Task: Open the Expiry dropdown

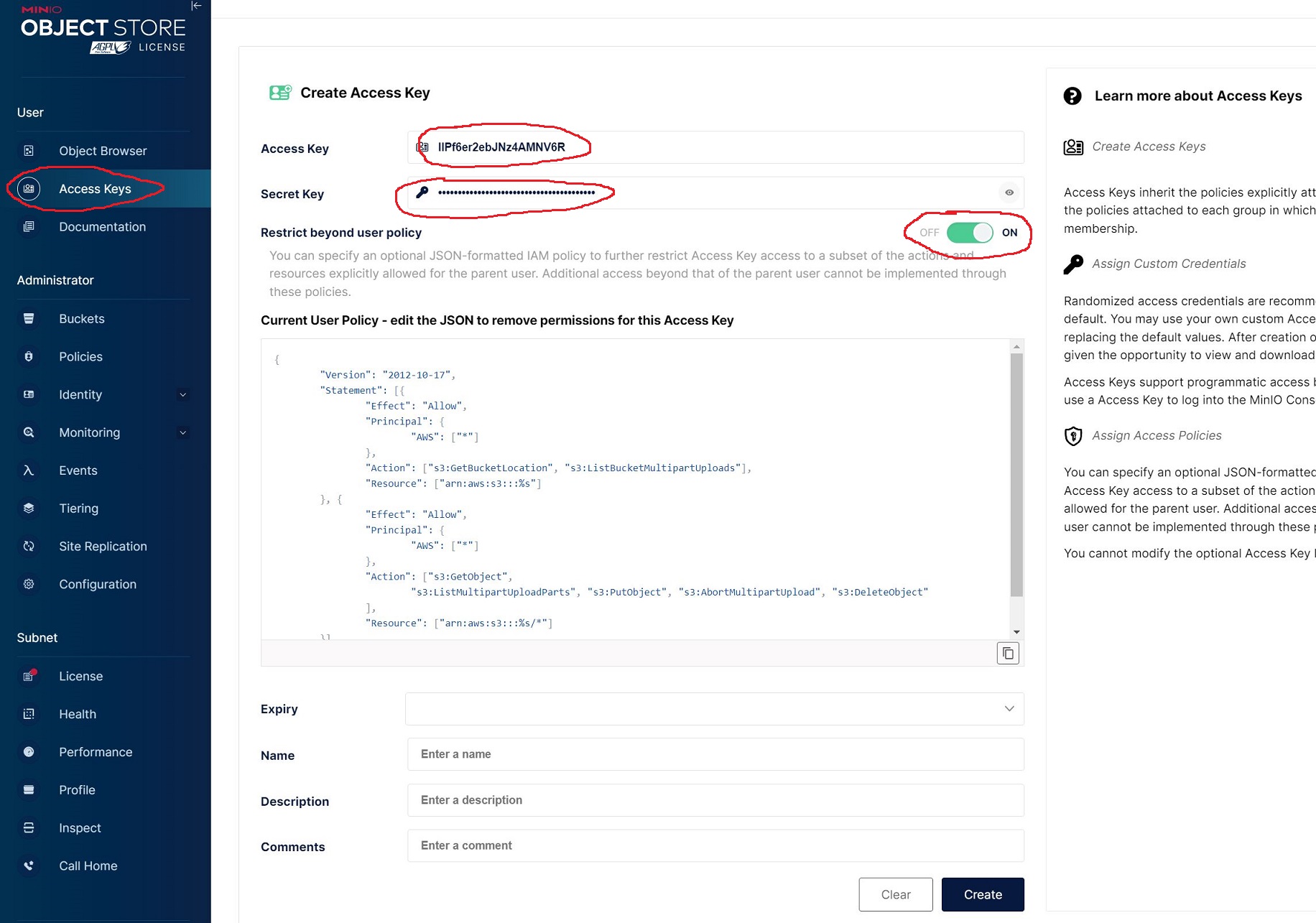Action: 714,709
